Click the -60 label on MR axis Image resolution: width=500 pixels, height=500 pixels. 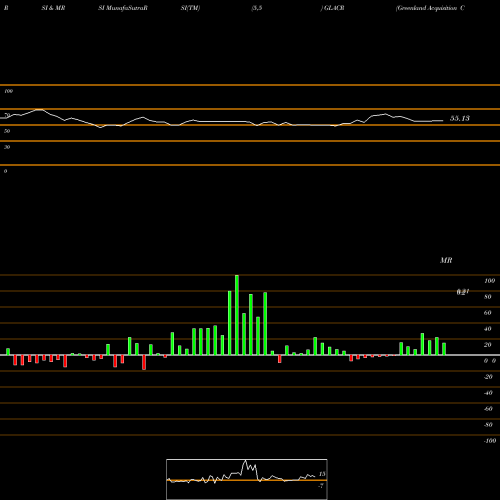488,409
